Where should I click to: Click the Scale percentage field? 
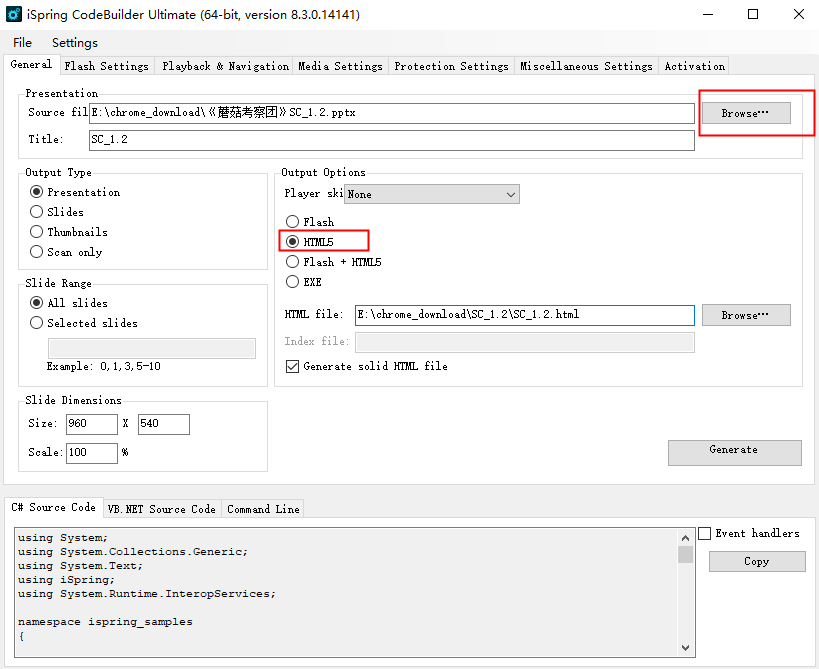[92, 453]
